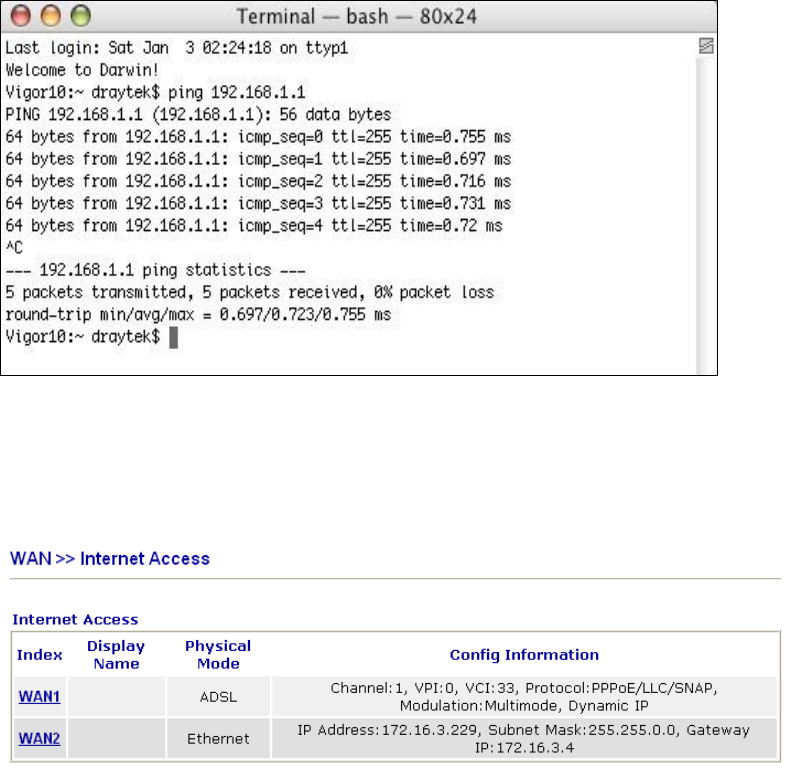Click the ADSL physical mode cell
790x778 pixels.
[218, 697]
